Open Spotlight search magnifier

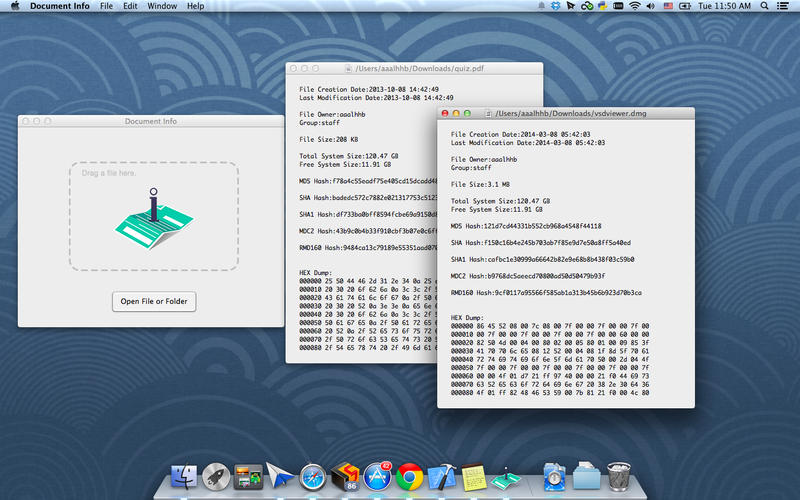(x=764, y=6)
